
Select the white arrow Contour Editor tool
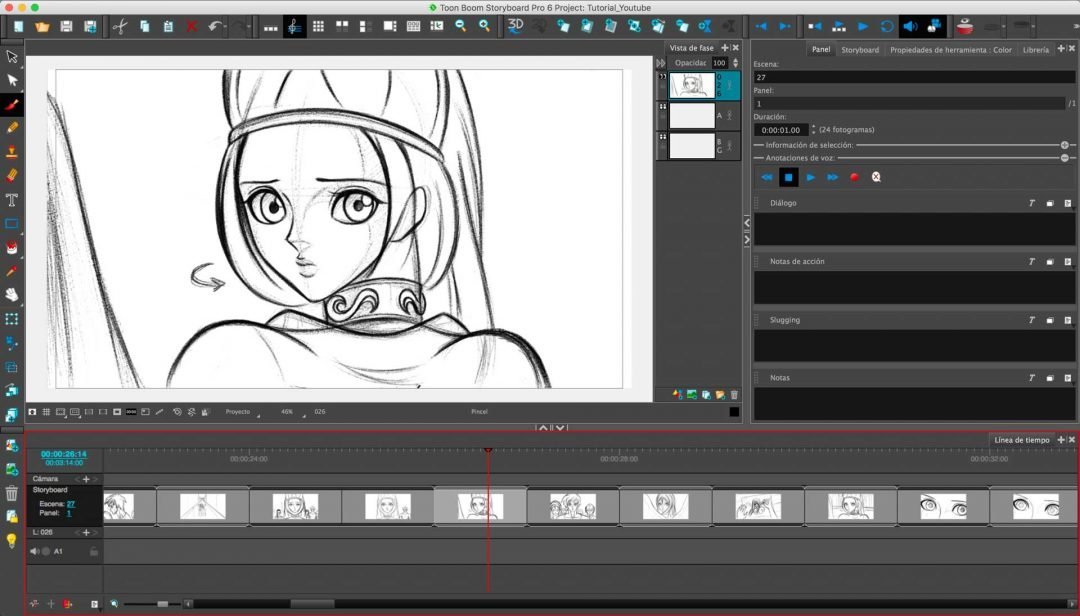coord(12,81)
